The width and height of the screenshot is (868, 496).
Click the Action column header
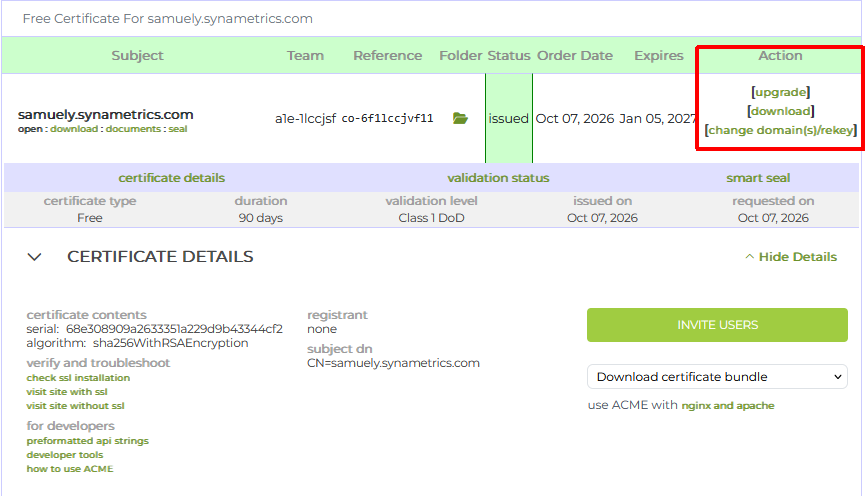tap(780, 55)
